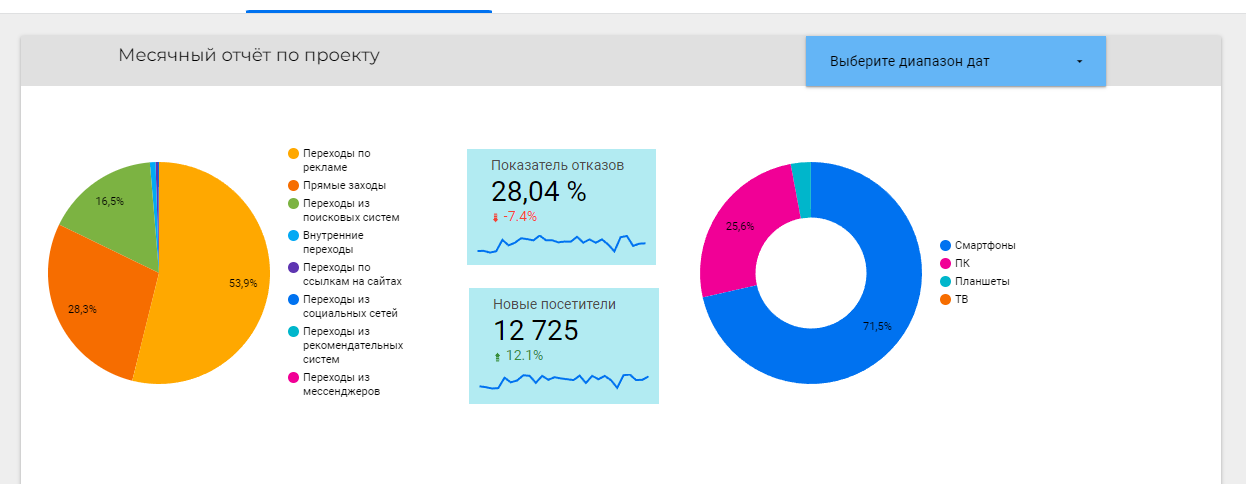Click the pink legend dot for ПК
Image resolution: width=1246 pixels, height=484 pixels.
coord(945,263)
